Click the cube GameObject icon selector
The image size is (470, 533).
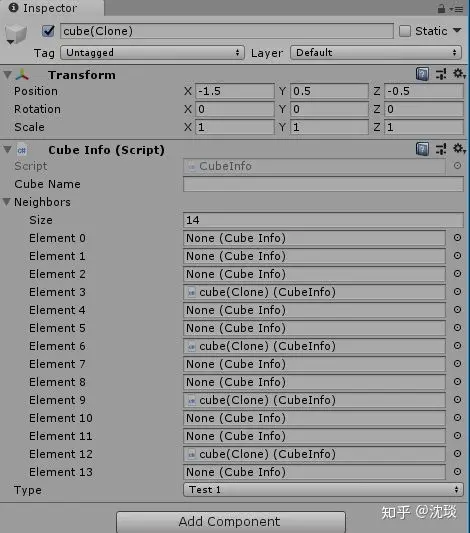coord(16,35)
